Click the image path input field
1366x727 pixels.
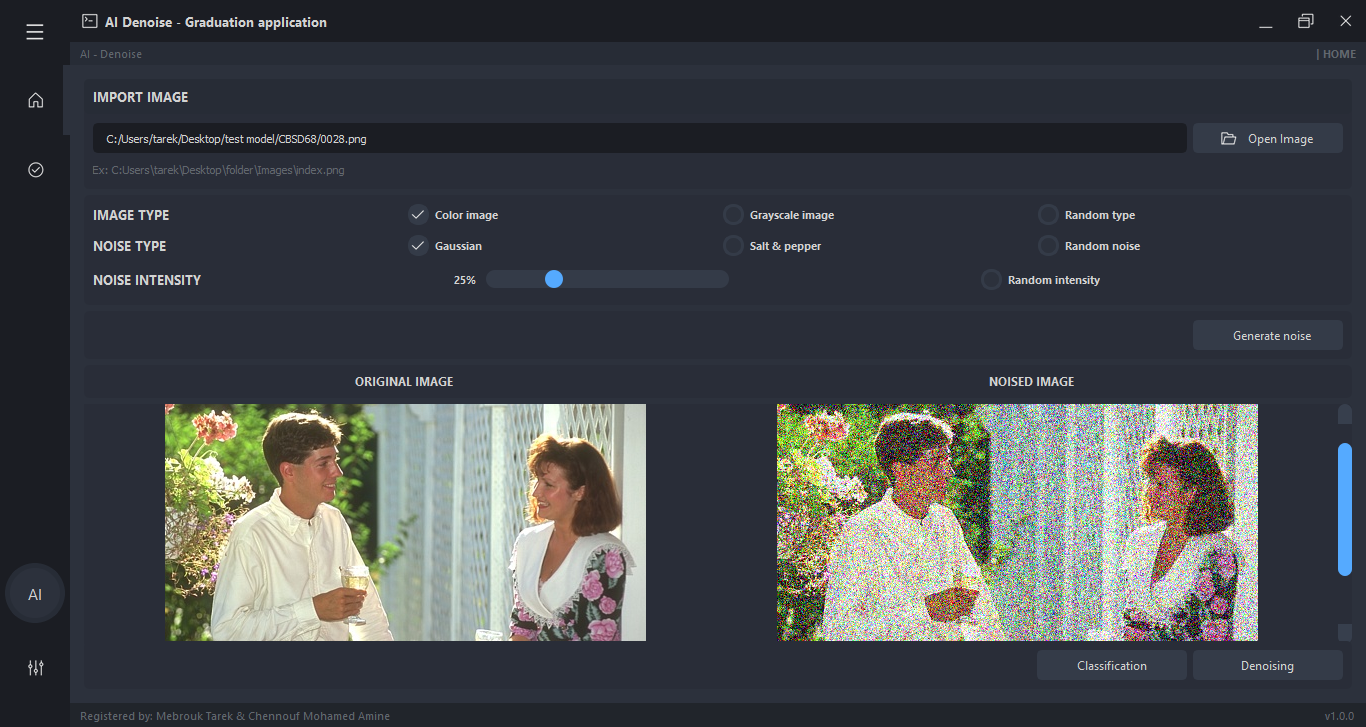(x=640, y=138)
